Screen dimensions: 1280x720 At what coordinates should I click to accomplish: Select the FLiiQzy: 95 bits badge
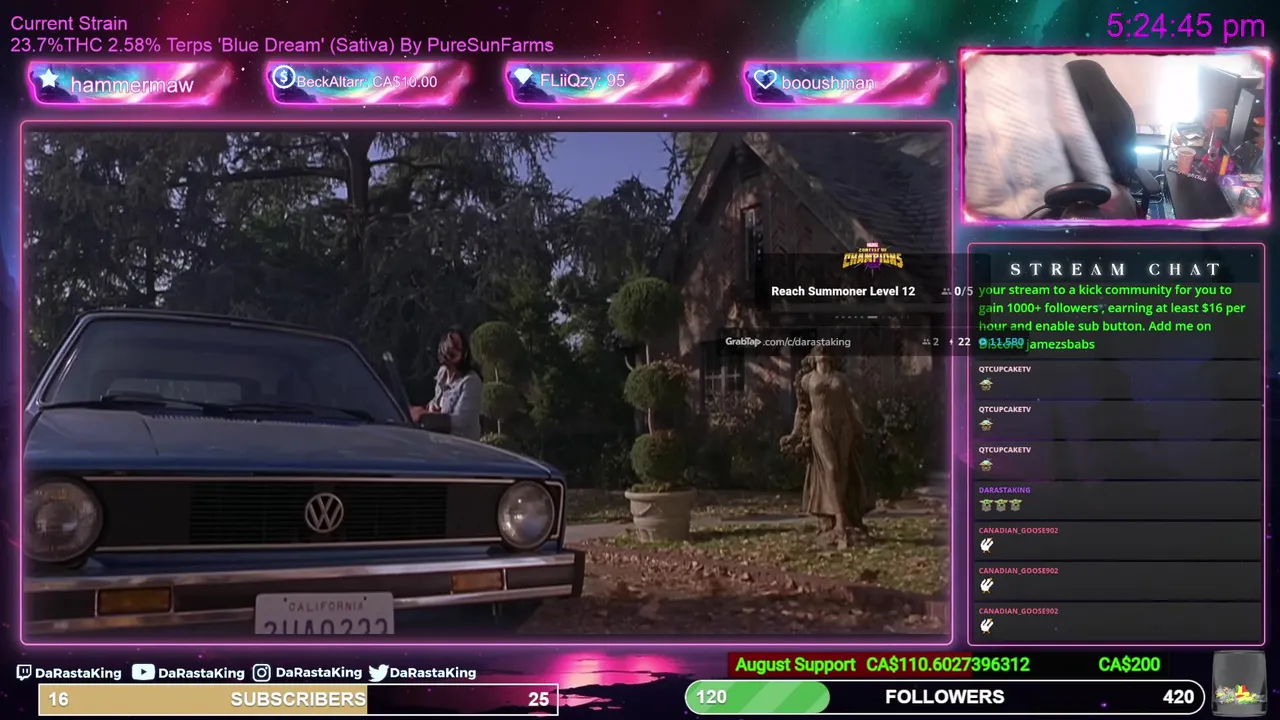coord(607,82)
